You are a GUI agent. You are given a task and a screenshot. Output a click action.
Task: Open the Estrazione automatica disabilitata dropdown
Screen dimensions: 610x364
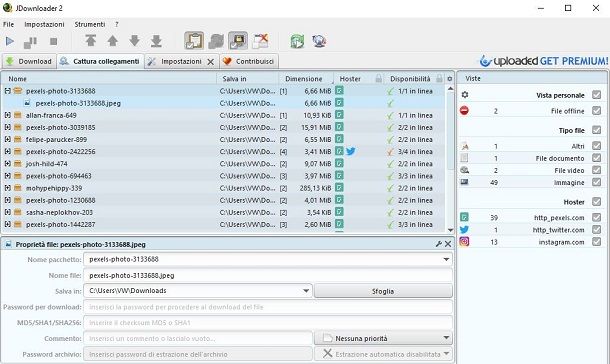[383, 354]
